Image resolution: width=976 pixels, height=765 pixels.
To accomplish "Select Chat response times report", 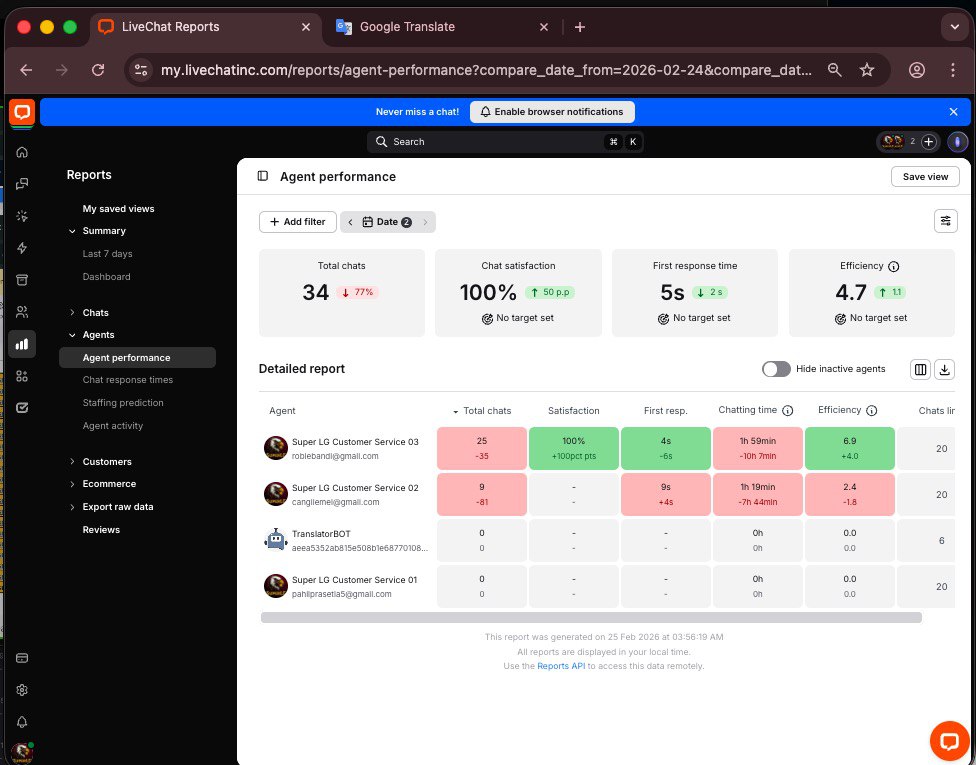I will pos(127,380).
